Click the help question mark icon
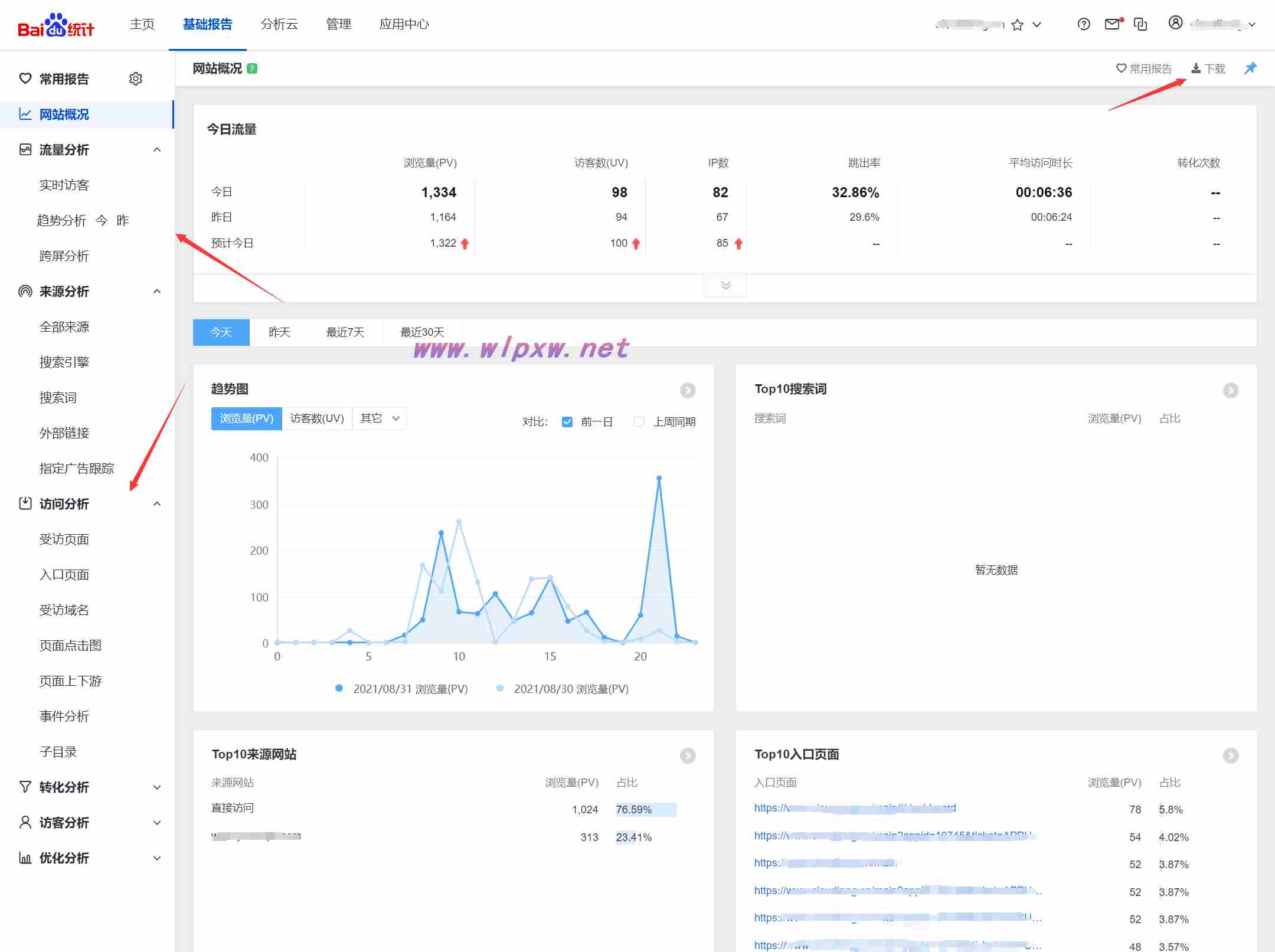 pyautogui.click(x=1084, y=24)
